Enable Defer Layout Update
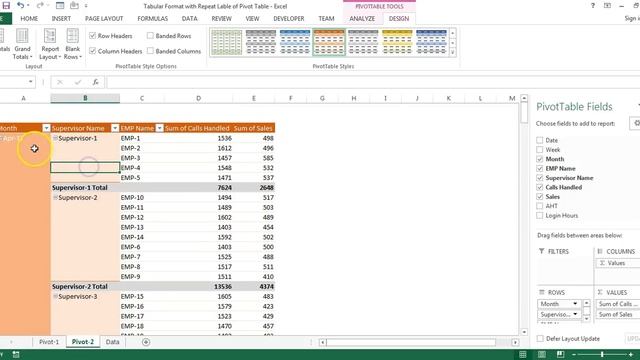The image size is (640, 360). point(540,338)
